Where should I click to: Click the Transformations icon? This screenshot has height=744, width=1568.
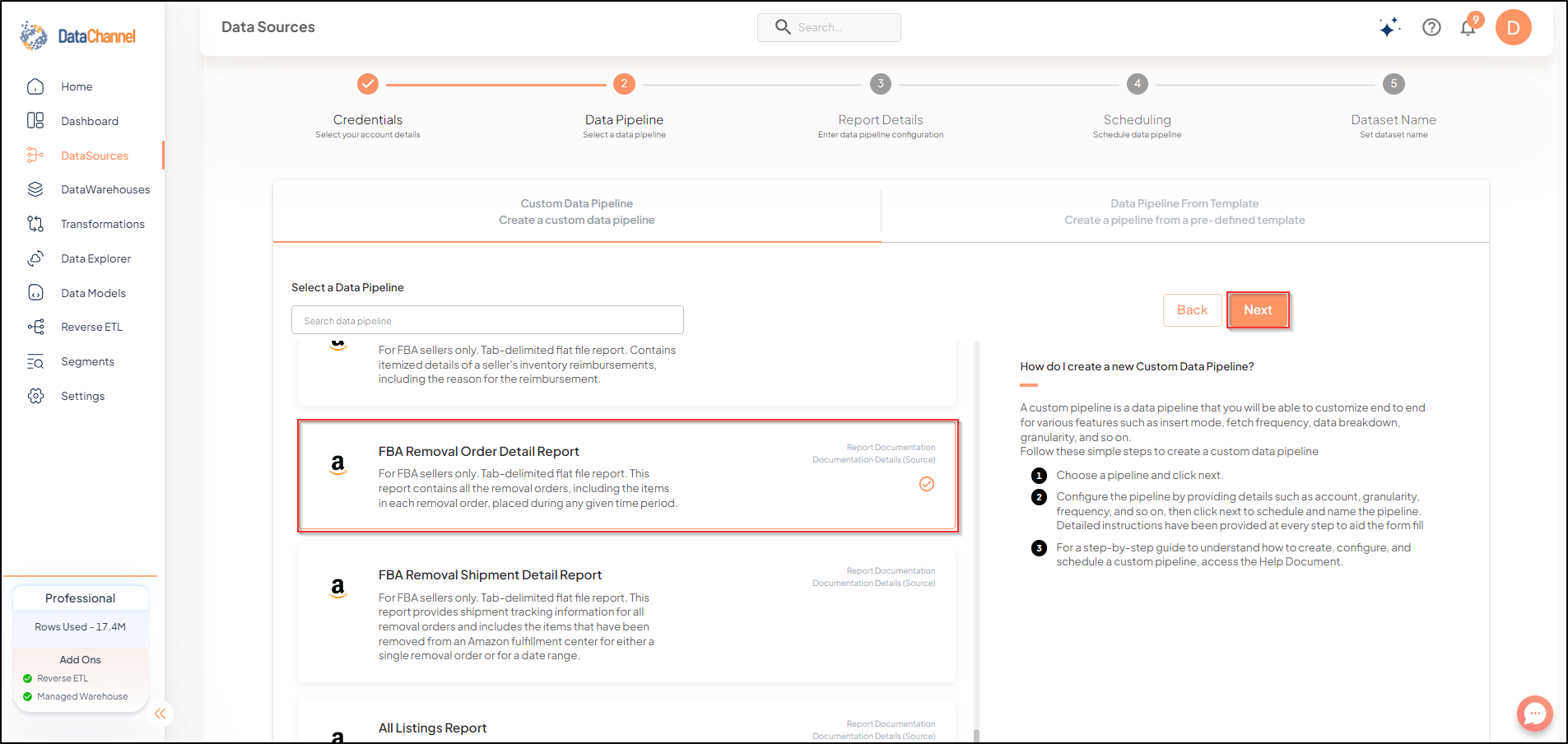point(35,224)
